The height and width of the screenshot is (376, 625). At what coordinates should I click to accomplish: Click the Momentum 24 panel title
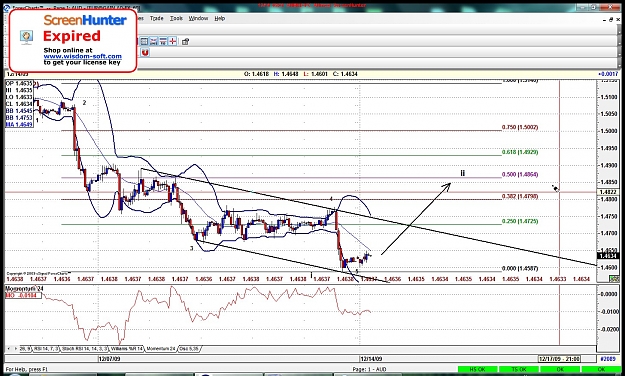tap(25, 288)
